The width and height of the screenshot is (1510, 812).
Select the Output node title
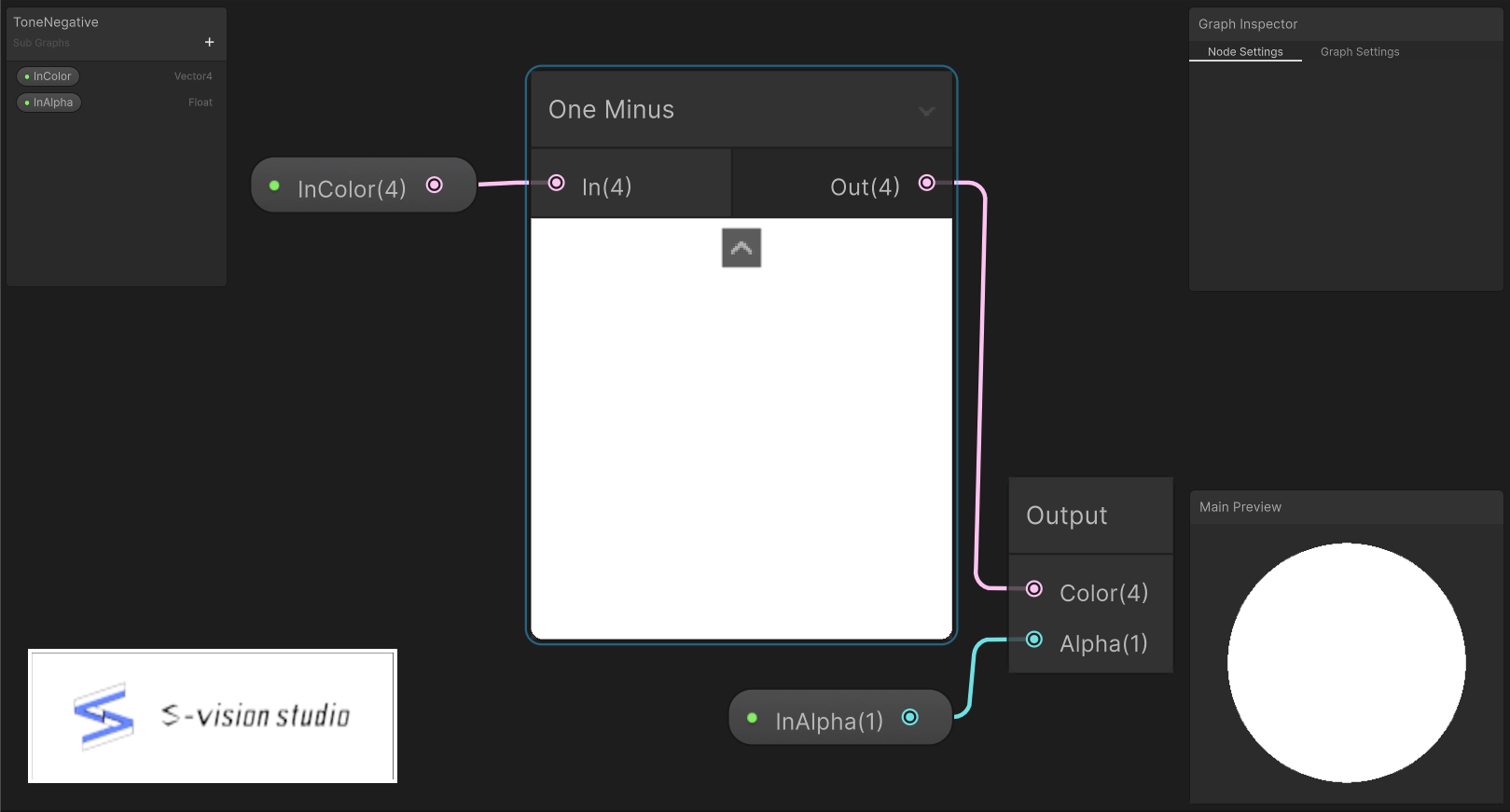(x=1067, y=516)
